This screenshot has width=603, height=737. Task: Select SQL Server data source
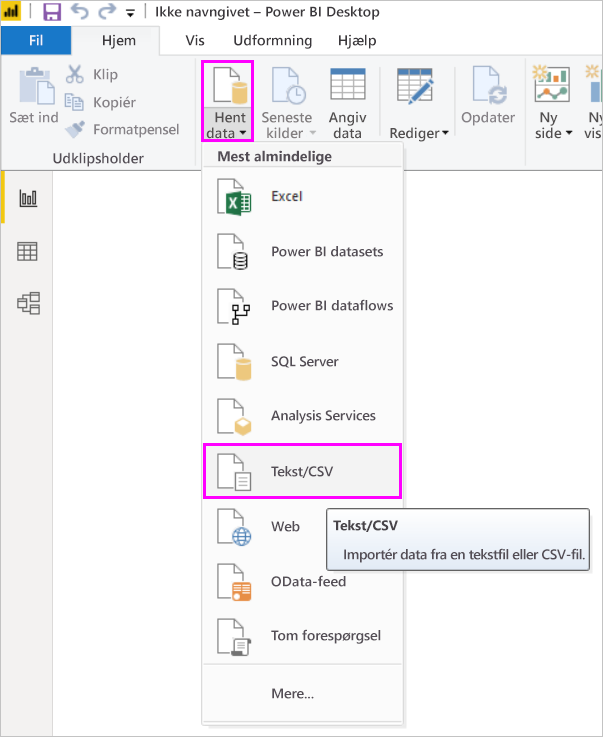[303, 361]
